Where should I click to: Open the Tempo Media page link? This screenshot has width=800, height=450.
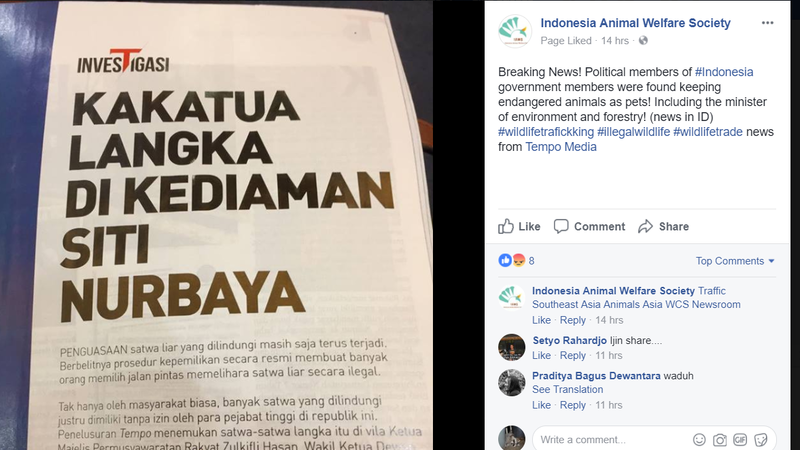tap(561, 147)
